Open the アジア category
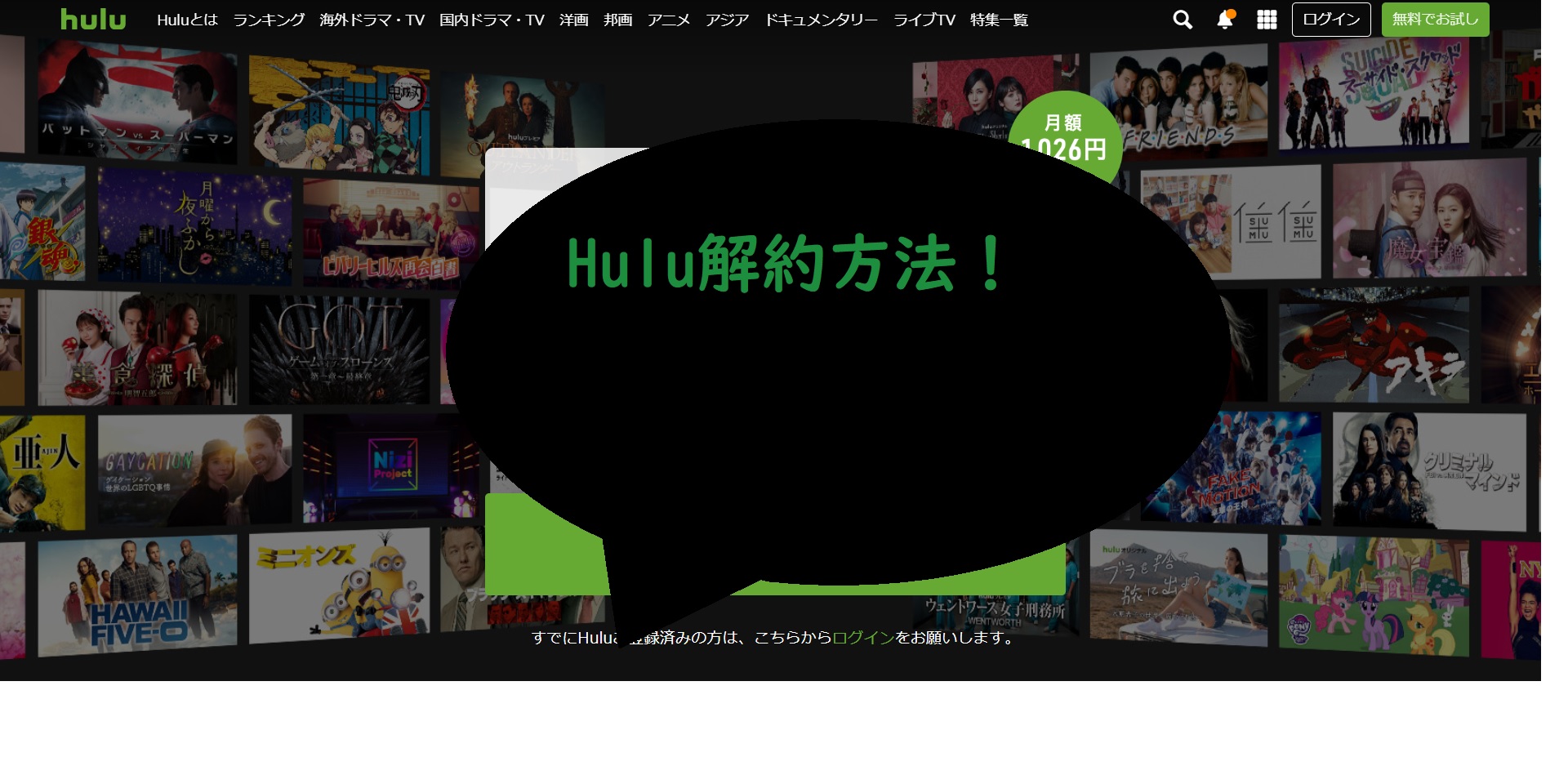1568x766 pixels. (x=727, y=20)
